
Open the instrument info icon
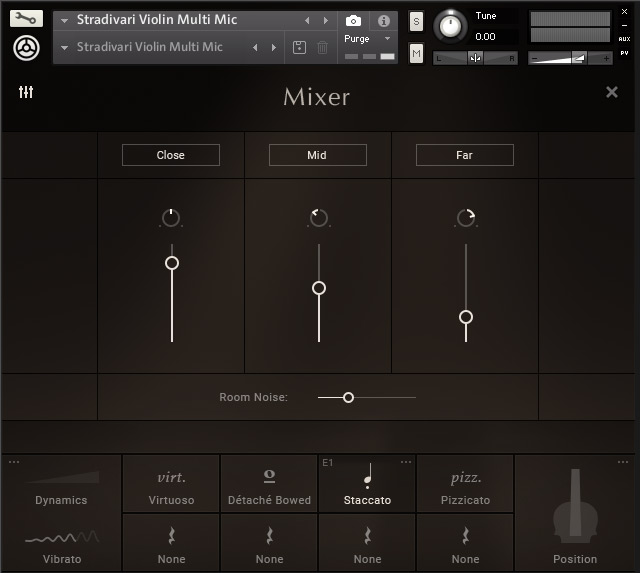coord(383,20)
